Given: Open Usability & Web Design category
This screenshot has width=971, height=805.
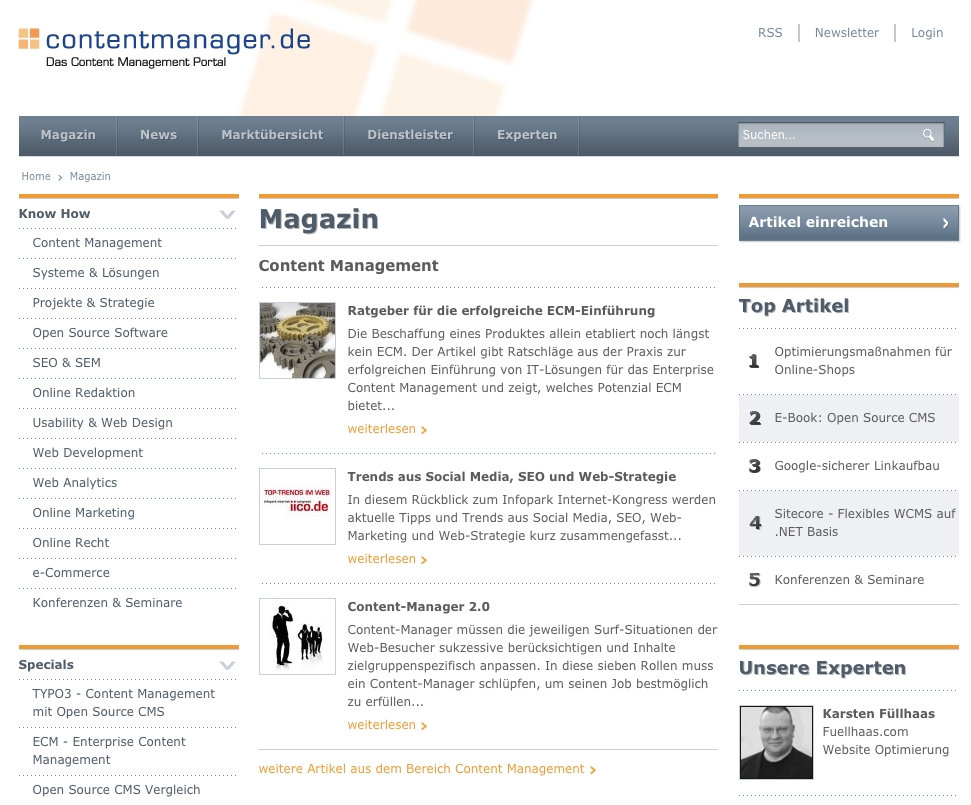Looking at the screenshot, I should [103, 423].
